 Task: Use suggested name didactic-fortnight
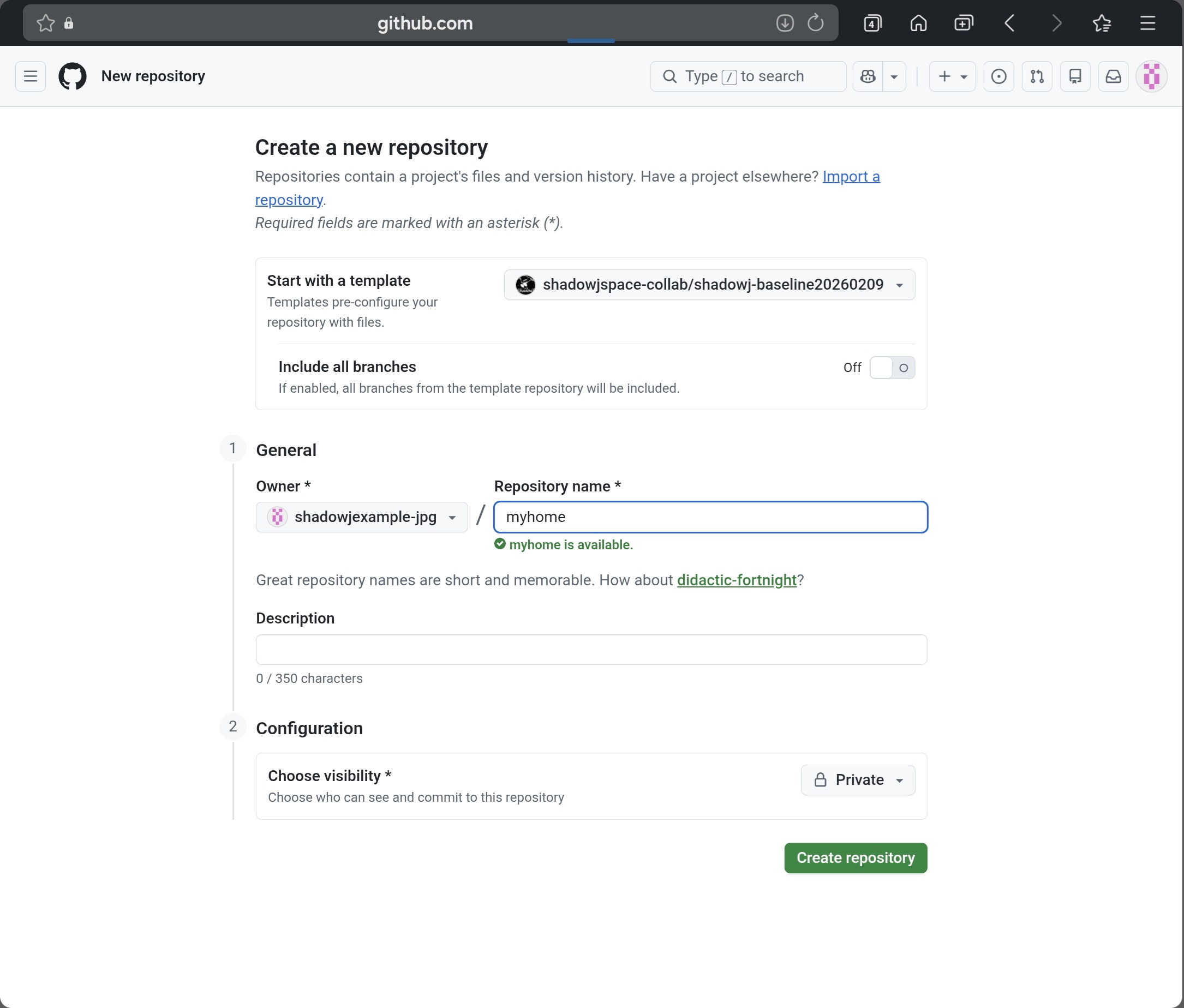pyautogui.click(x=736, y=580)
